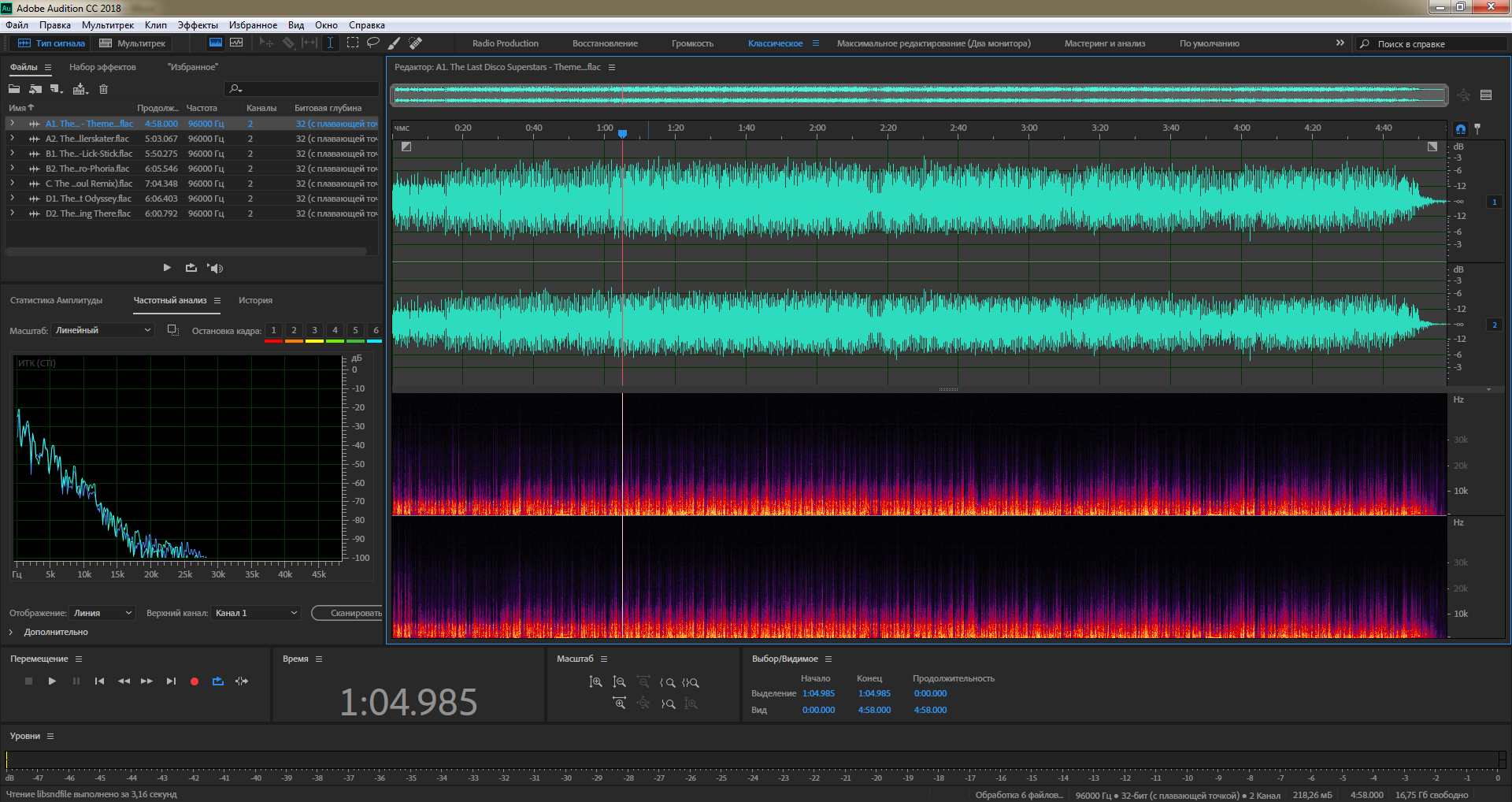Open Файлы panel menu

[x=48, y=68]
